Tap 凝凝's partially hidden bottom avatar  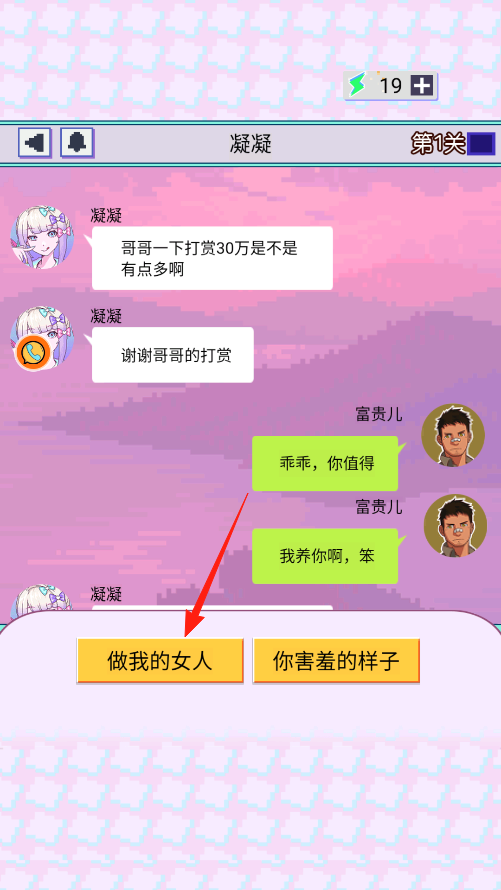41,604
